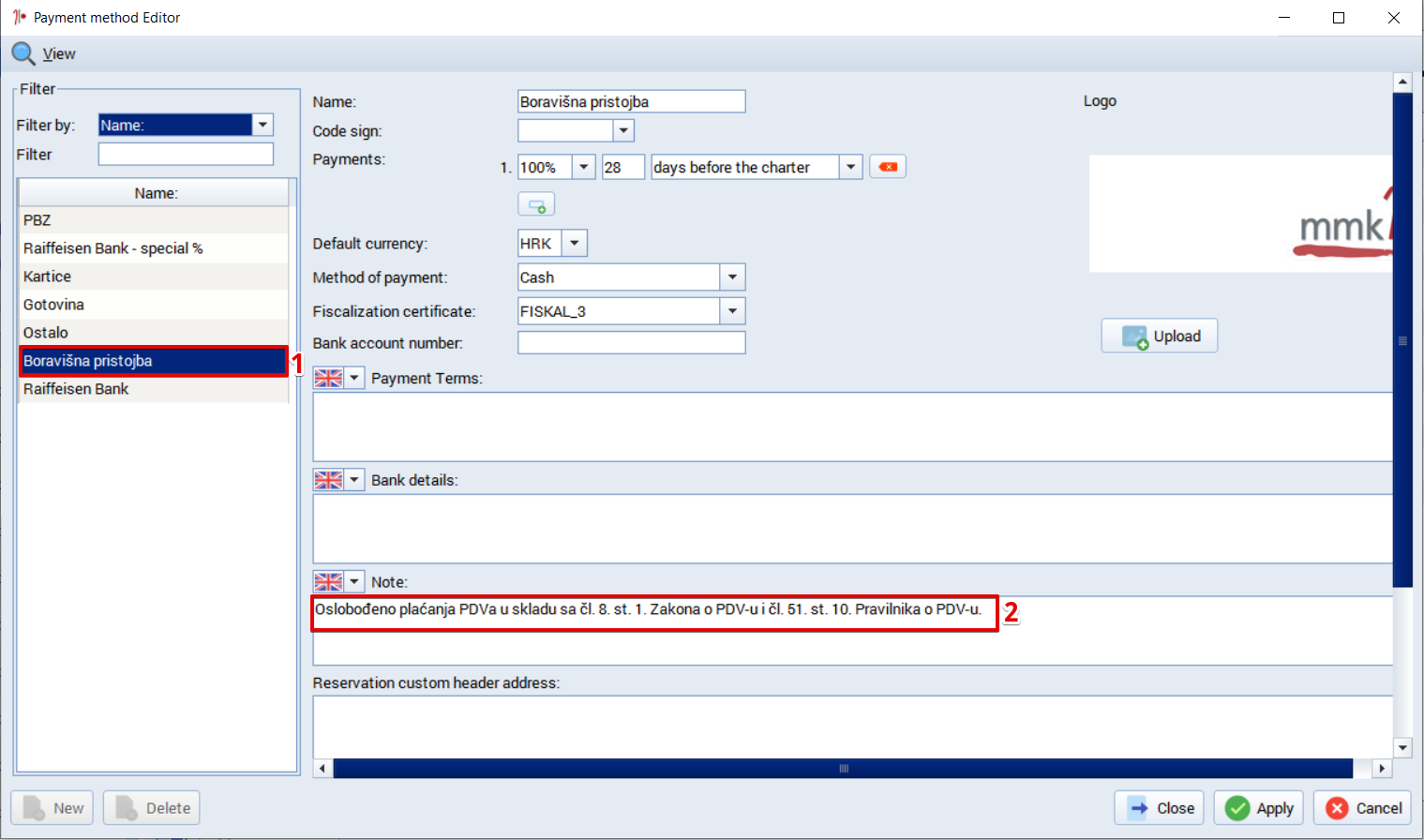
Task: Apply the payment method changes
Action: (1260, 808)
